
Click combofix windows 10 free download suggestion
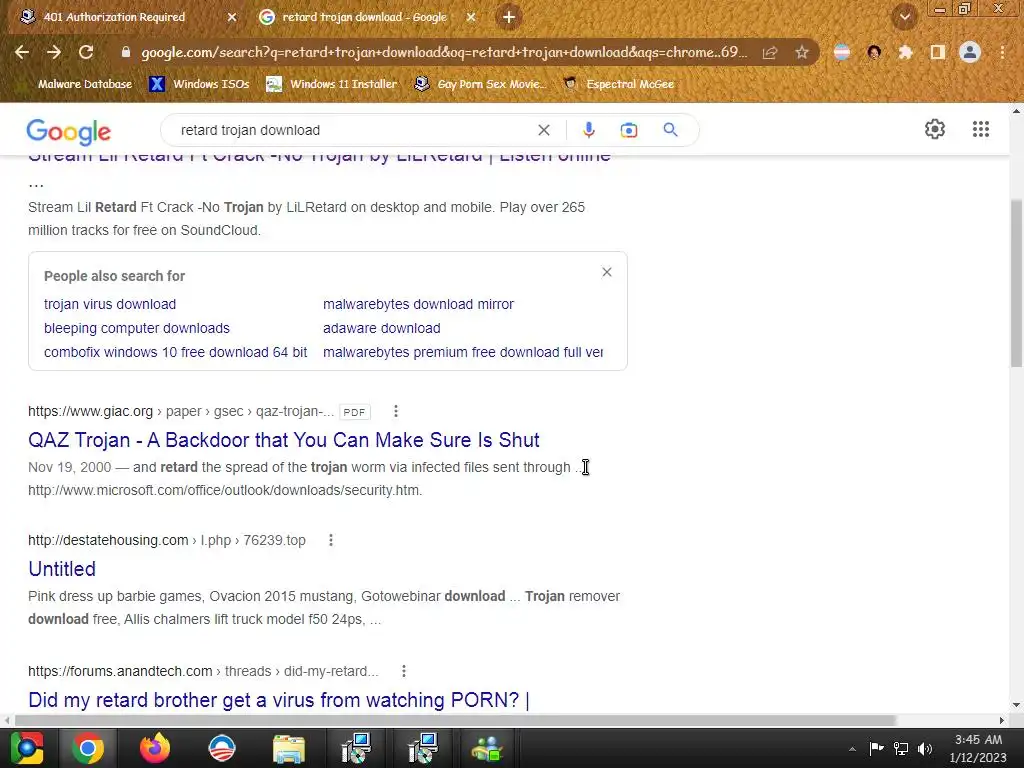point(175,353)
